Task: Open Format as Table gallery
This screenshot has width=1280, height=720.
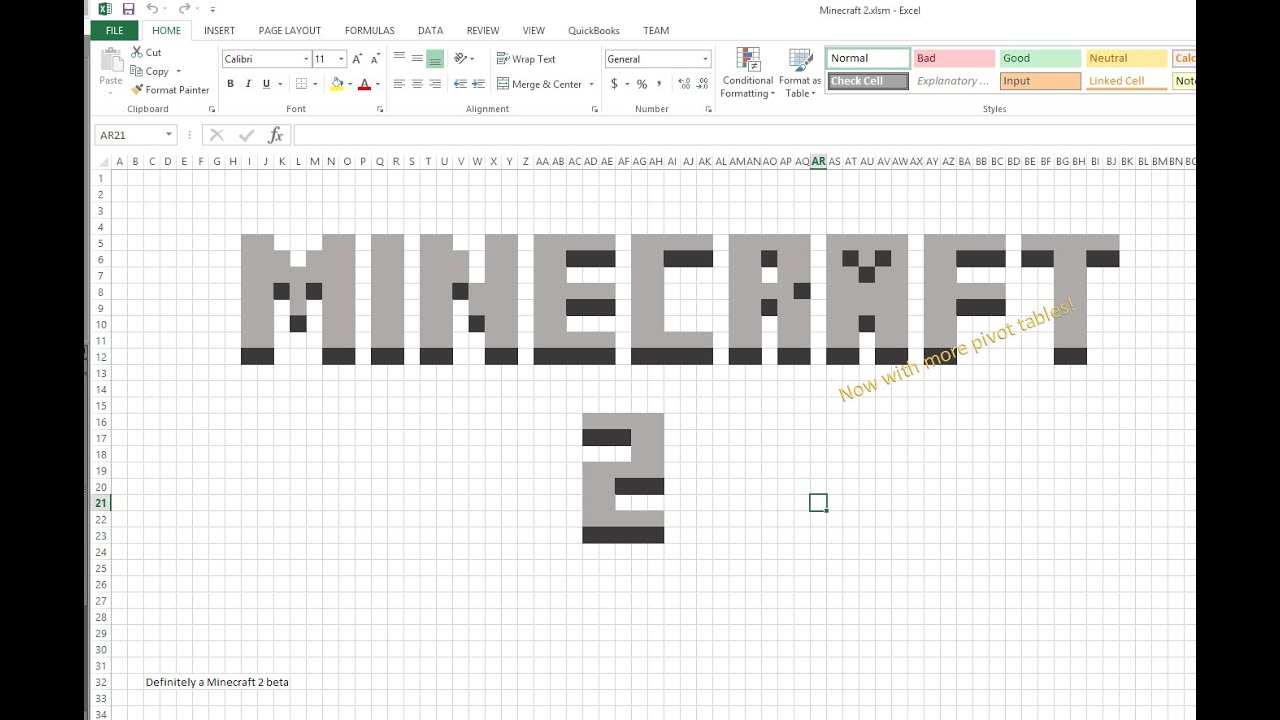Action: (800, 73)
